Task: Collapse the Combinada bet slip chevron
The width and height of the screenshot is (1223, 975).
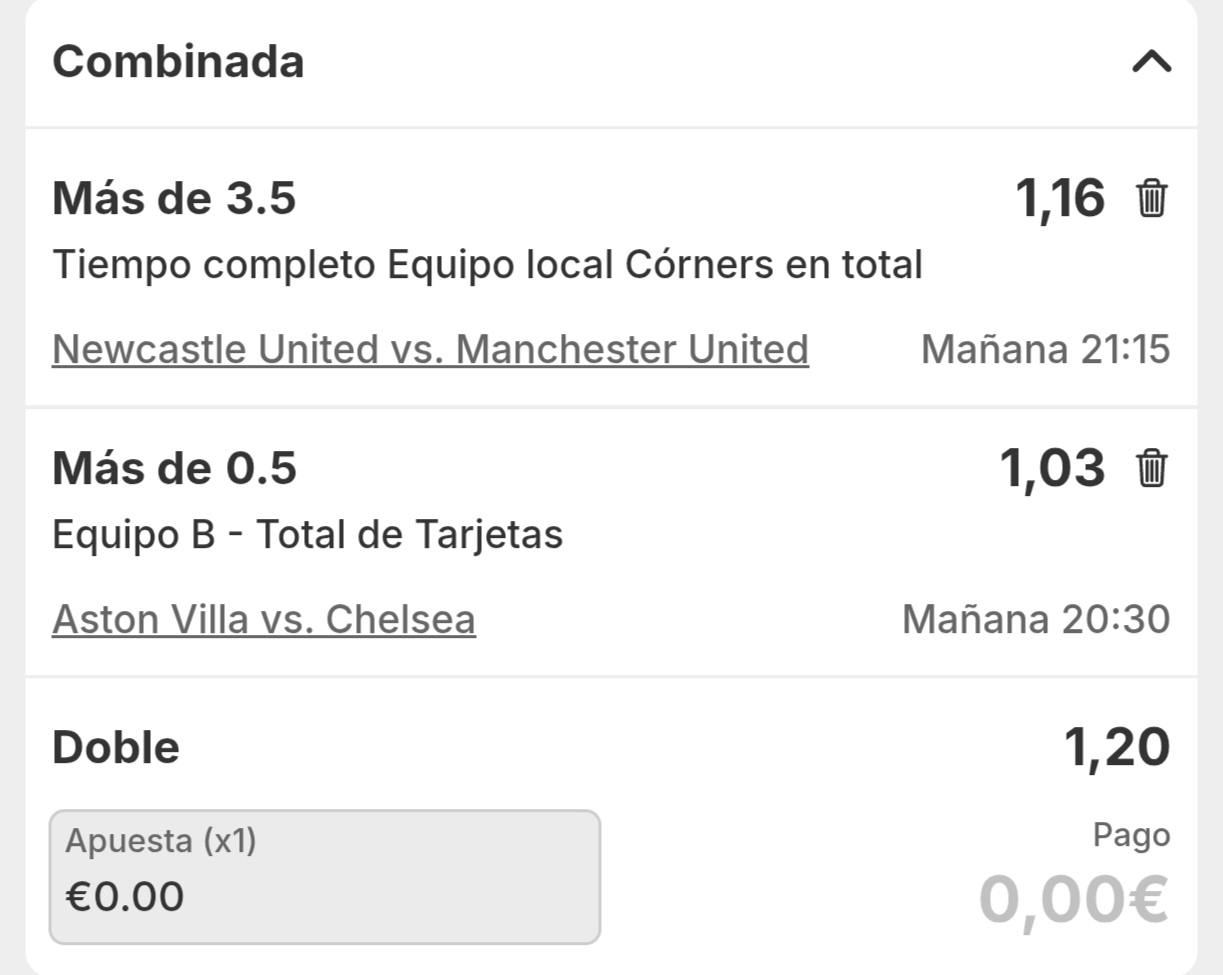Action: coord(1151,63)
